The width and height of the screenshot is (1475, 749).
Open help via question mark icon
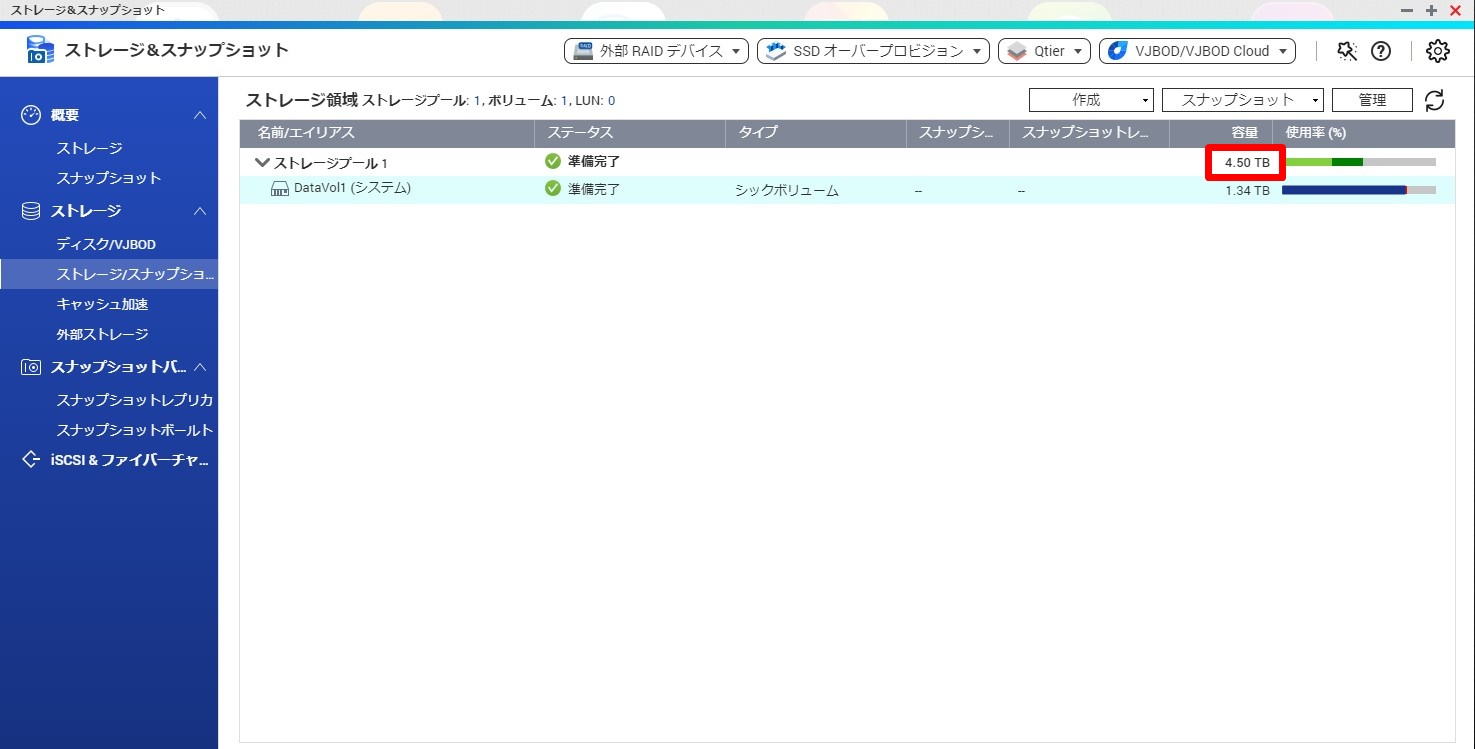click(1381, 51)
